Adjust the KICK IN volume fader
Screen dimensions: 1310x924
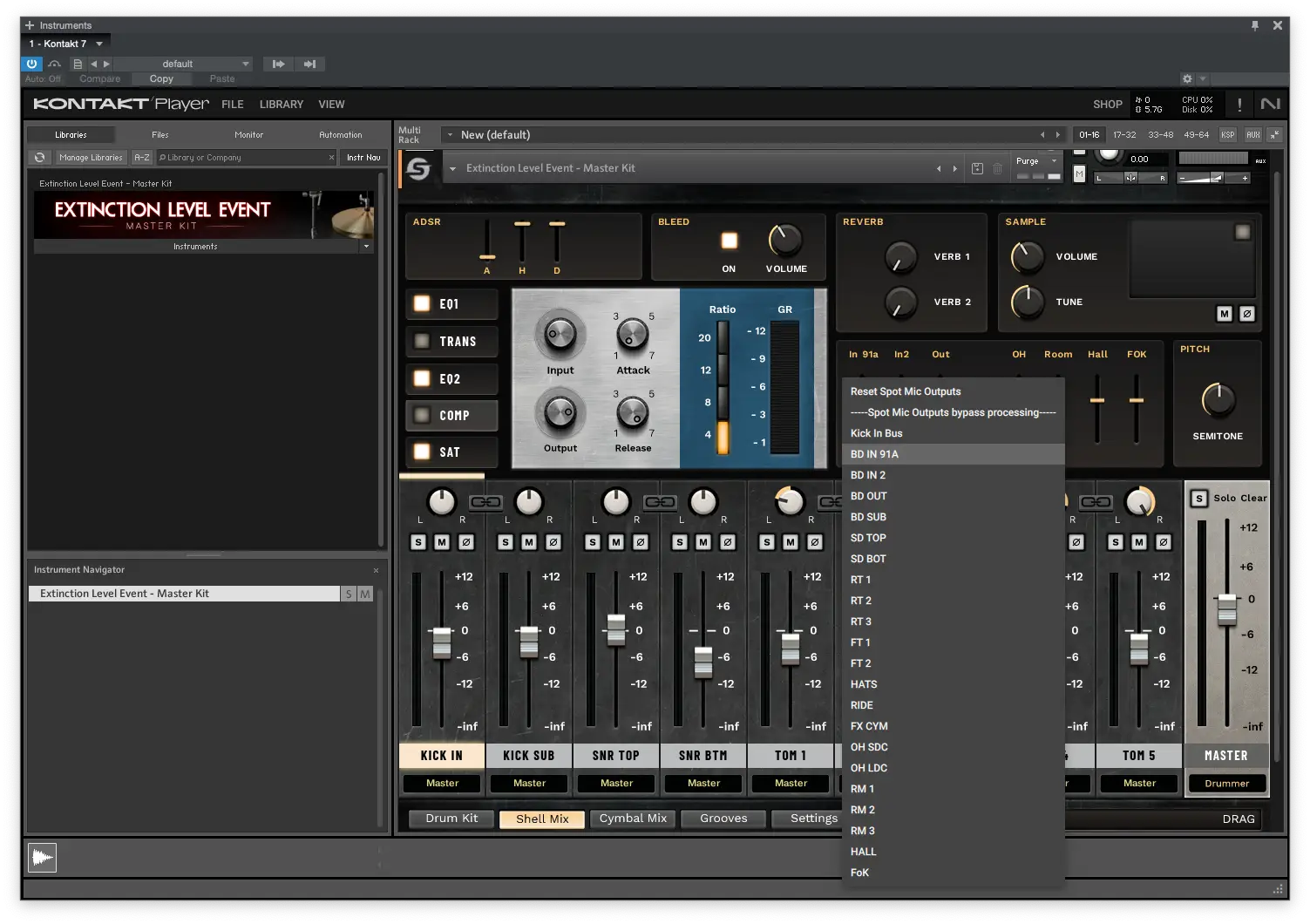pos(442,643)
